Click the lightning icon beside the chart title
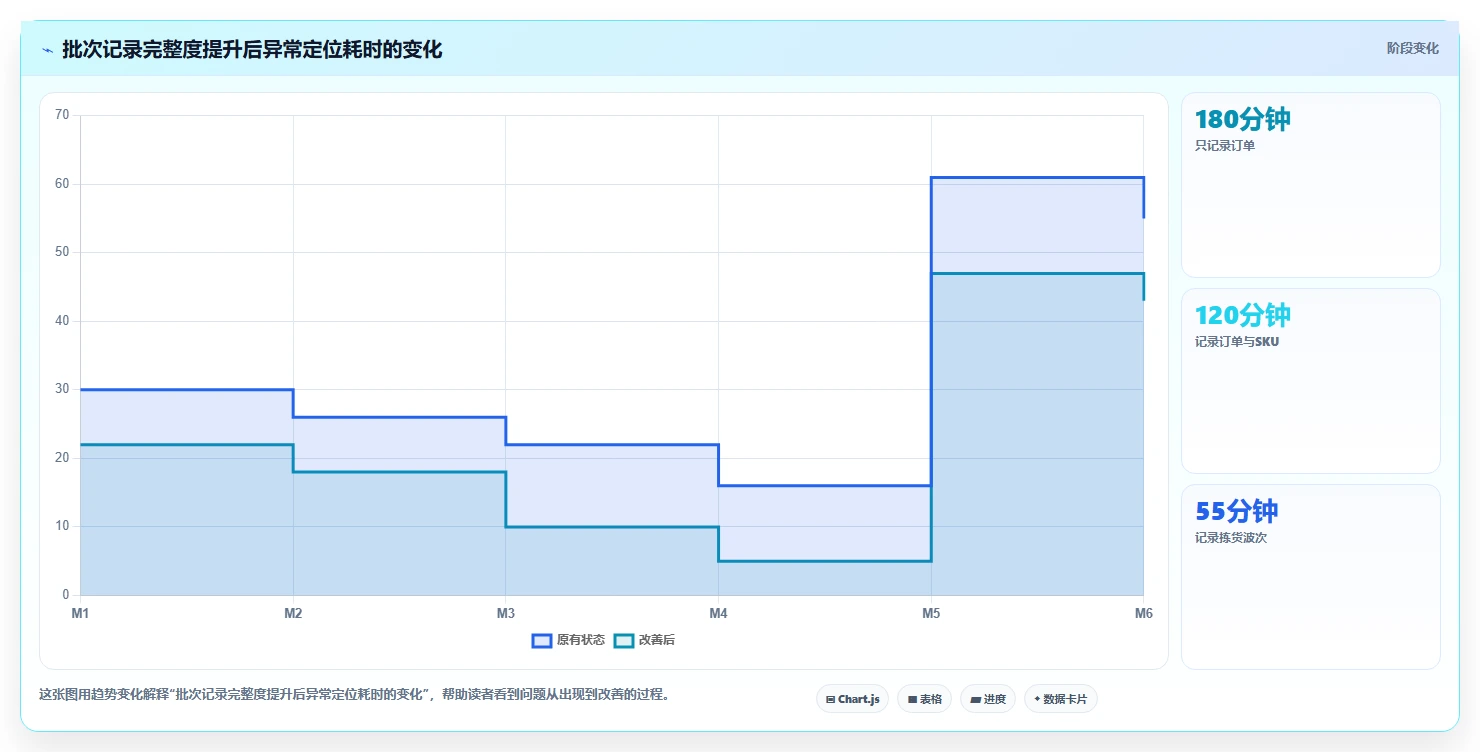 click(47, 50)
